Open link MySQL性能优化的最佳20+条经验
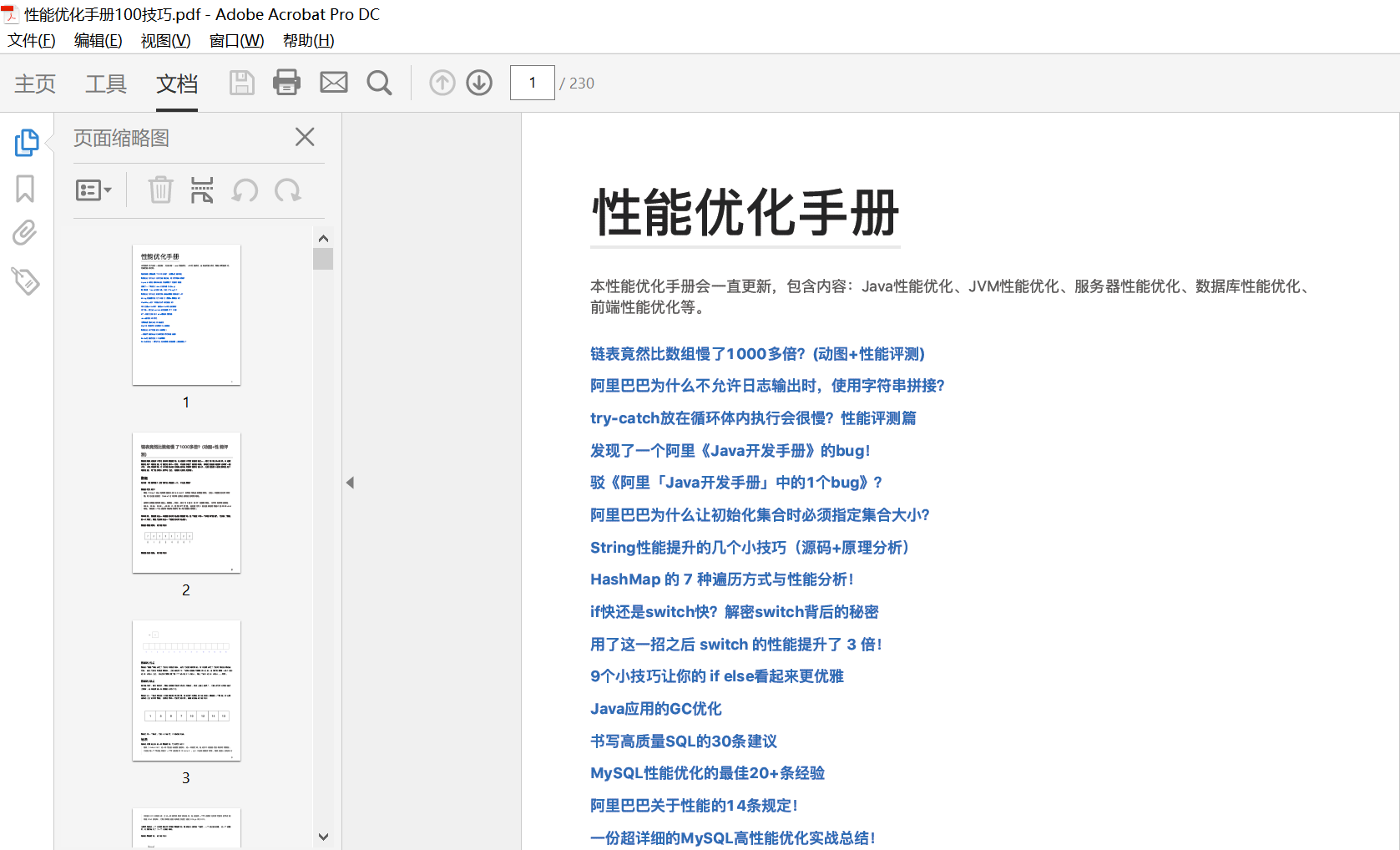The width and height of the screenshot is (1400, 850). click(x=707, y=773)
